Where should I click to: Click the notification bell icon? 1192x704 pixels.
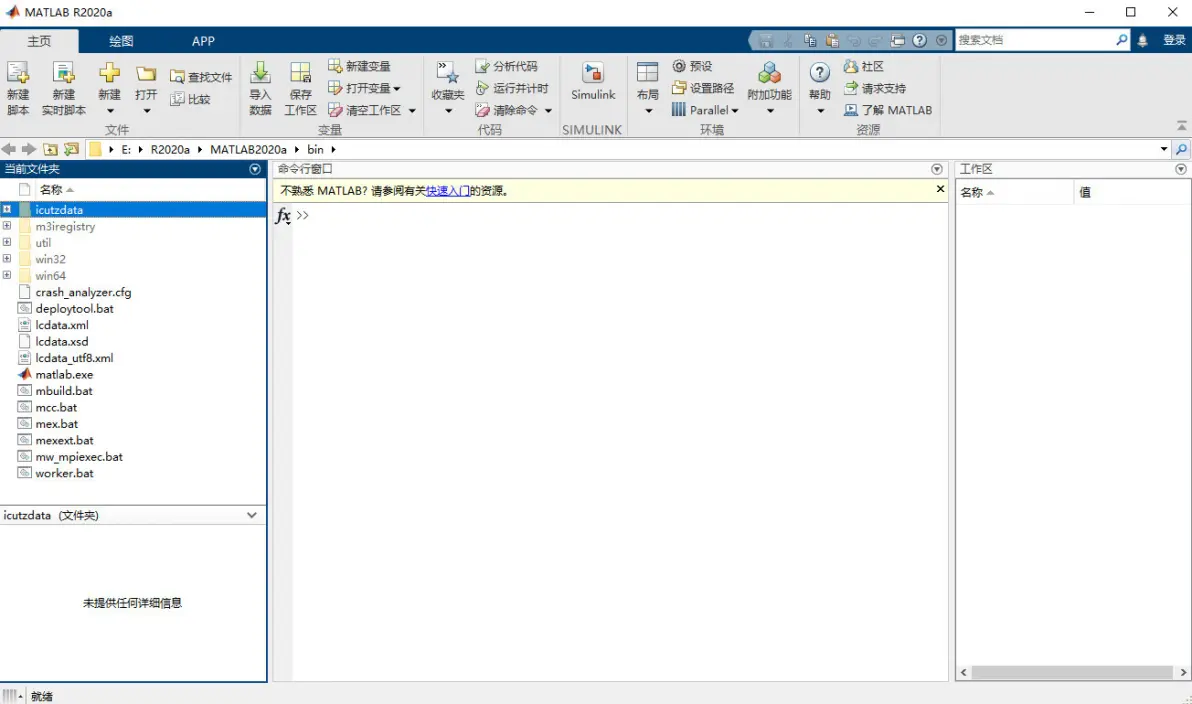pos(1143,40)
